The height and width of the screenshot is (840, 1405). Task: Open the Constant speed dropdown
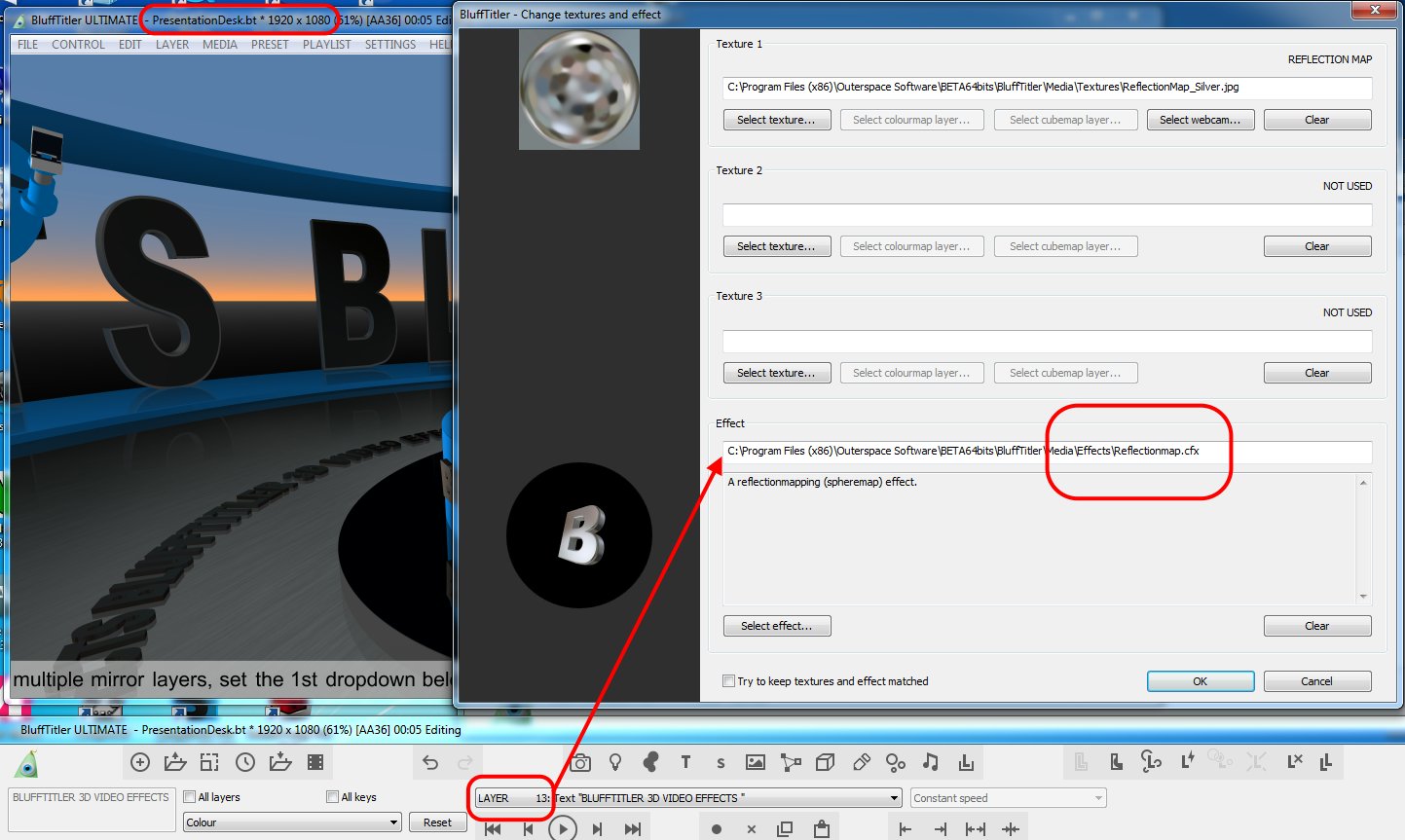pyautogui.click(x=1008, y=798)
